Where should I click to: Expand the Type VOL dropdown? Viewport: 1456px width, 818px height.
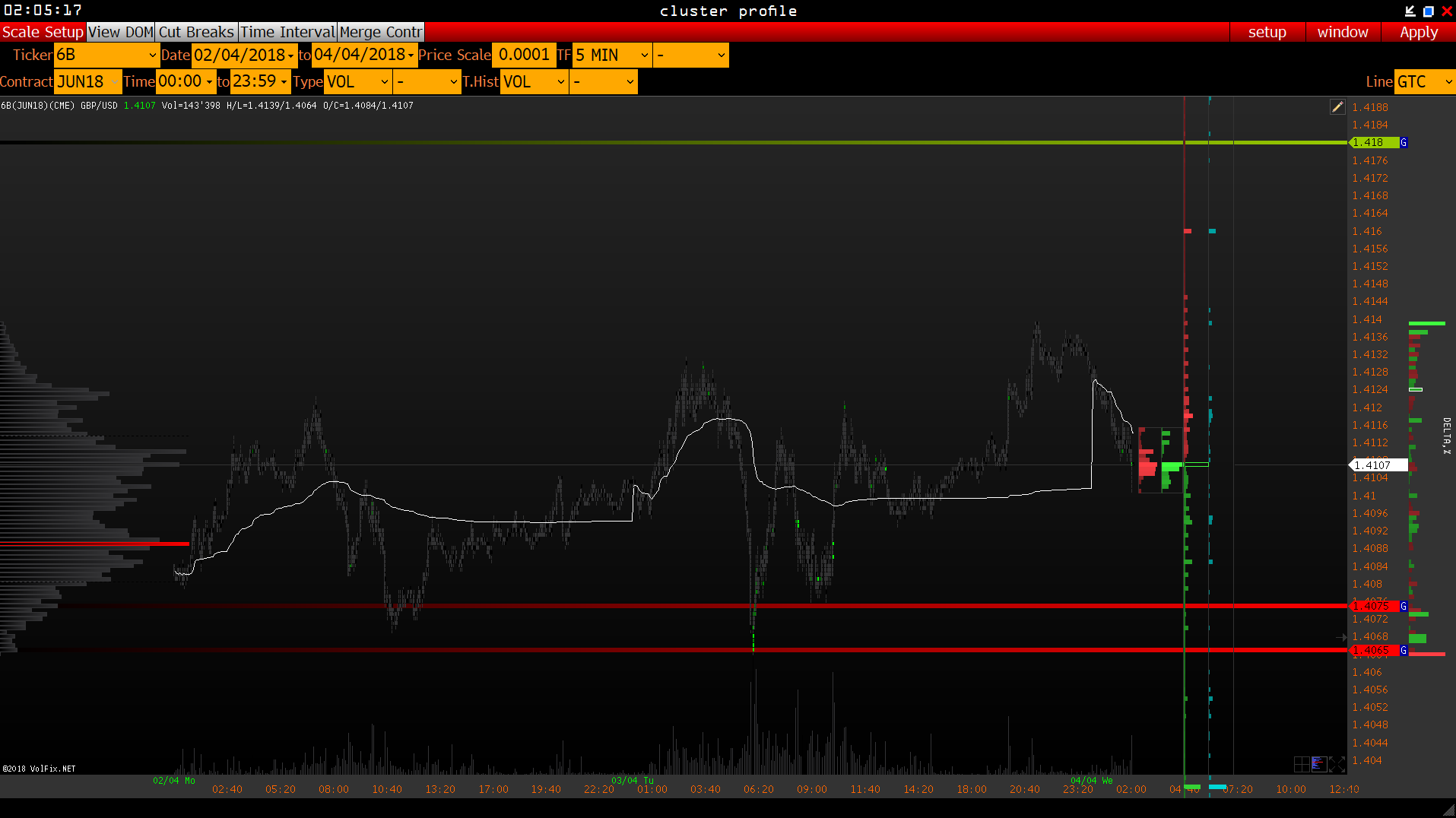[x=358, y=81]
